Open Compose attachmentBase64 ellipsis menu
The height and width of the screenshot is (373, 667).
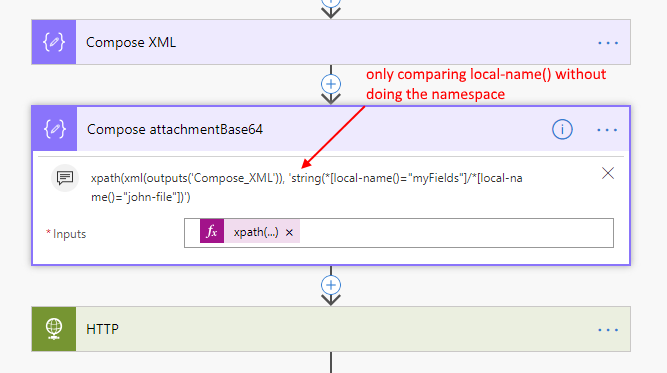click(607, 130)
